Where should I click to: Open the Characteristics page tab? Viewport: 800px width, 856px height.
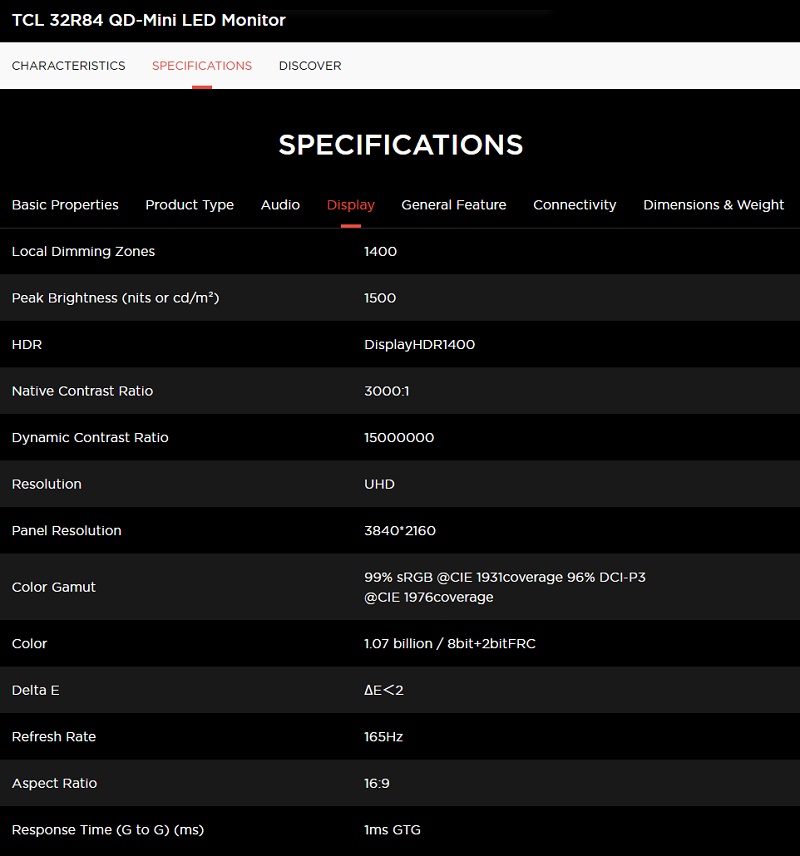tap(68, 66)
